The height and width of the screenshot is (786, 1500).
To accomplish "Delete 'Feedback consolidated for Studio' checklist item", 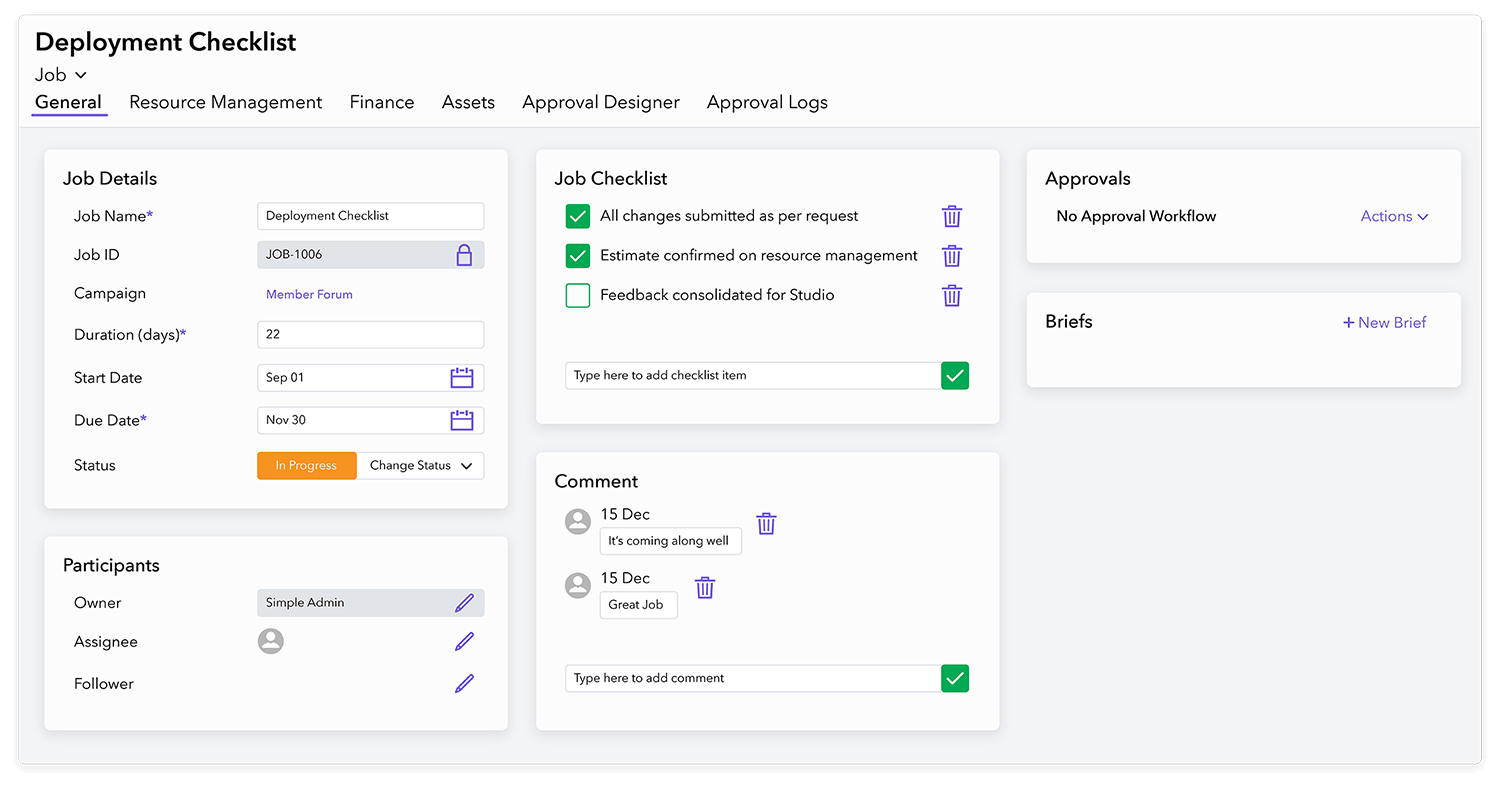I will (x=952, y=295).
